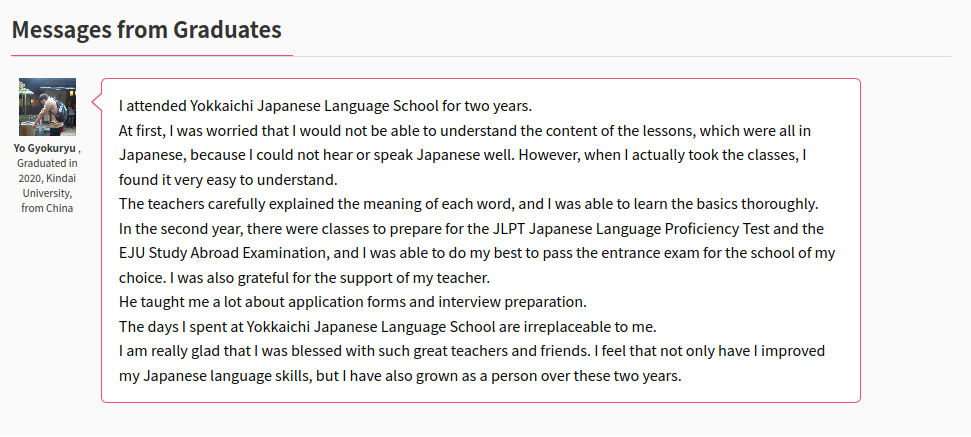Click 'from China' text under photo

click(47, 208)
